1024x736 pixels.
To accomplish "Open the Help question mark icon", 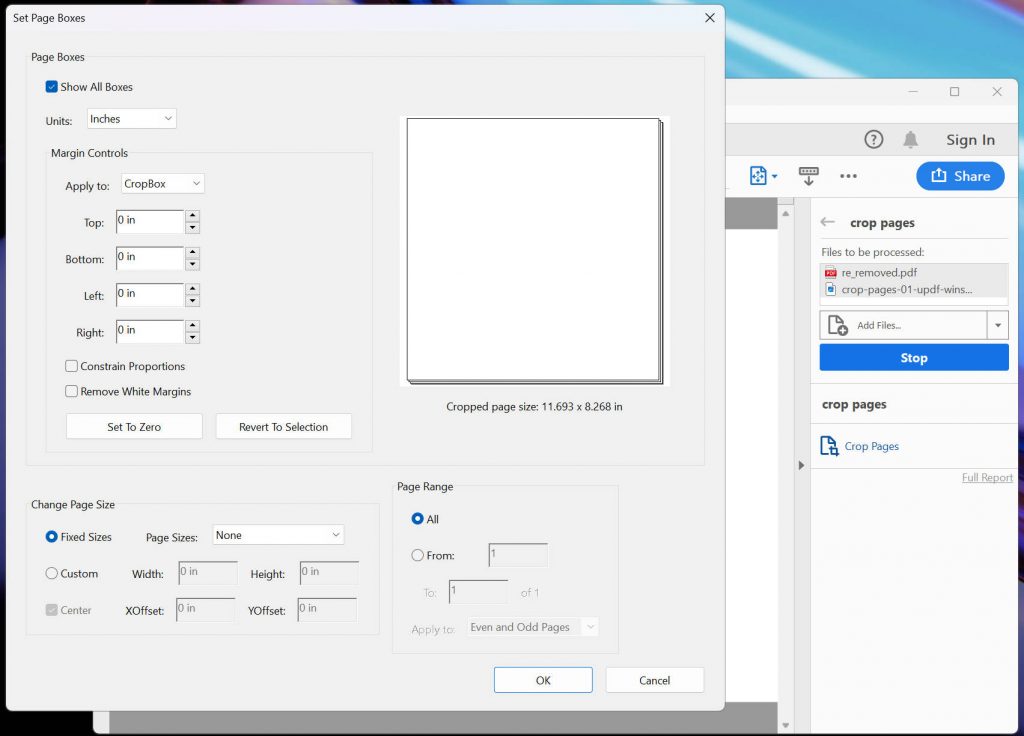I will click(x=873, y=140).
